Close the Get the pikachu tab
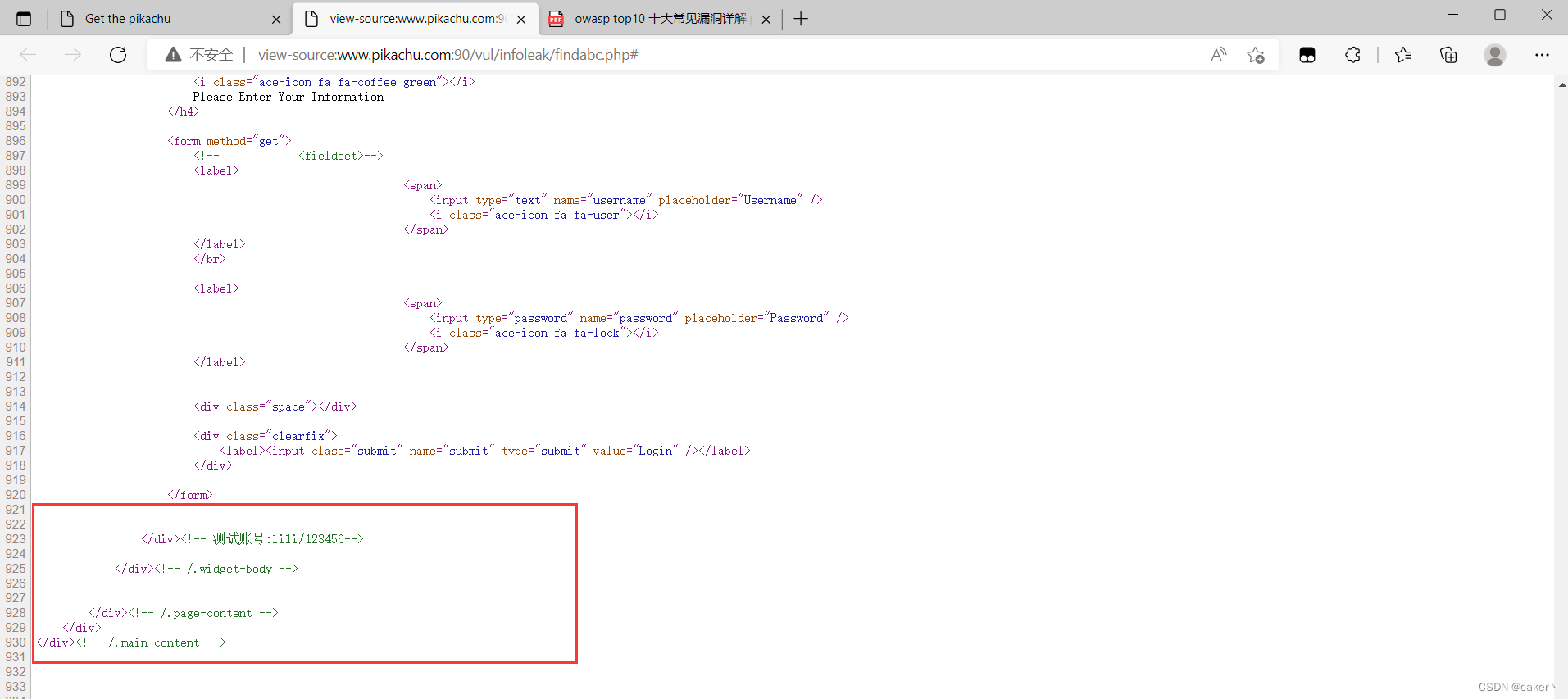 (276, 19)
